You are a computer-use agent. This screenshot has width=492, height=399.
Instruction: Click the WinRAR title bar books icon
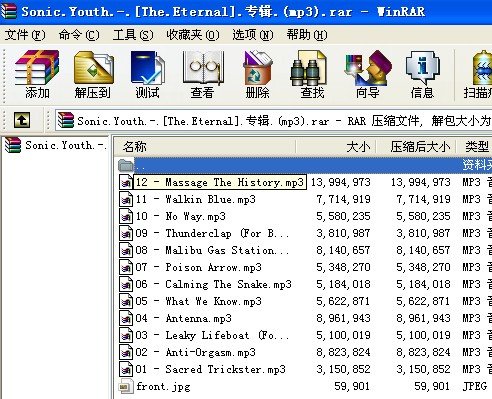[x=8, y=11]
